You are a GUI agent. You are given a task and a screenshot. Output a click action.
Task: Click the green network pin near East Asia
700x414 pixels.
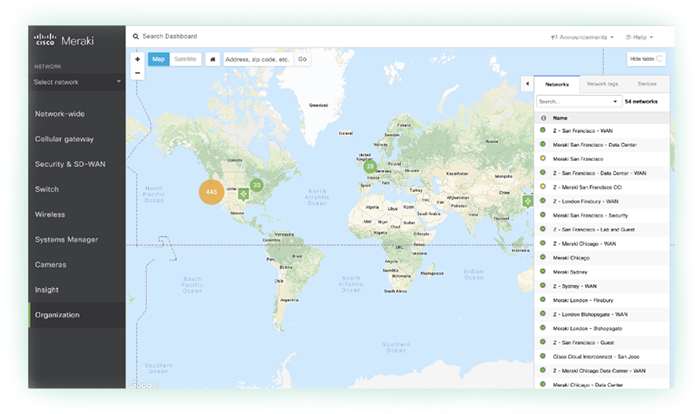click(x=528, y=201)
